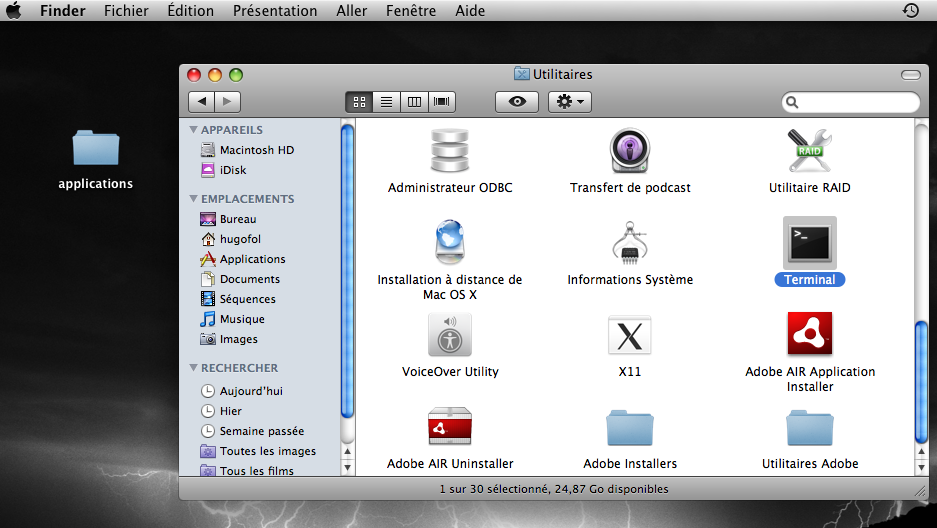
Task: Open the Édition menu
Action: click(x=191, y=11)
